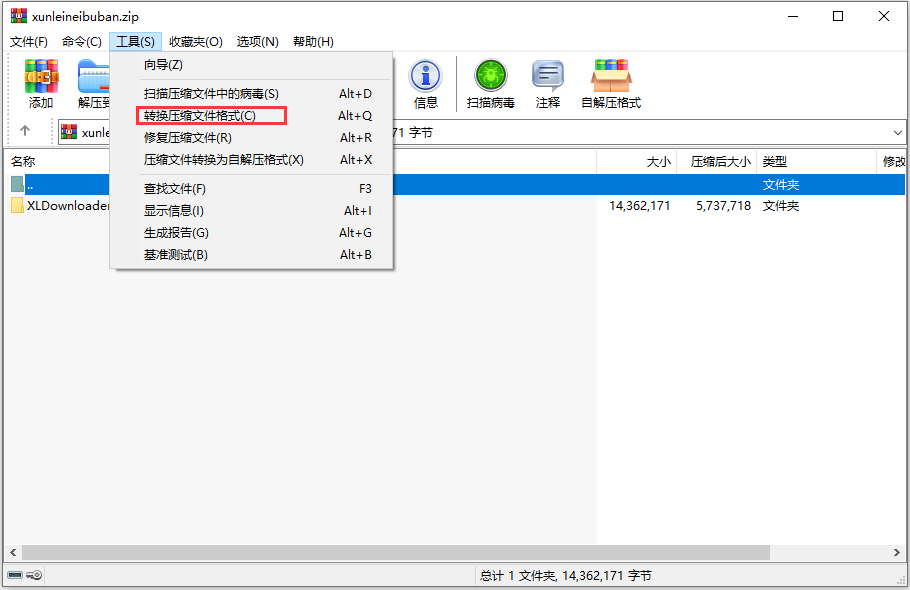Viewport: 910px width, 590px height.
Task: Open the Commands (命令) menu
Action: (82, 42)
